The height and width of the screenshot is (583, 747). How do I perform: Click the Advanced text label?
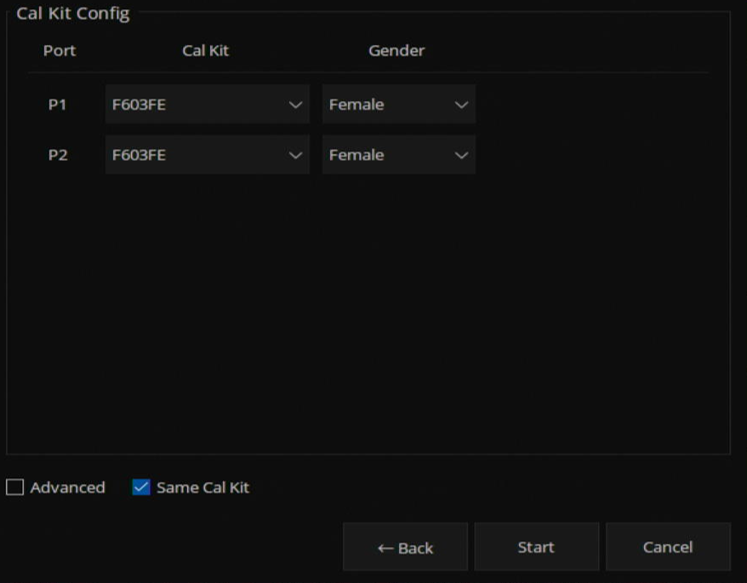pyautogui.click(x=68, y=487)
